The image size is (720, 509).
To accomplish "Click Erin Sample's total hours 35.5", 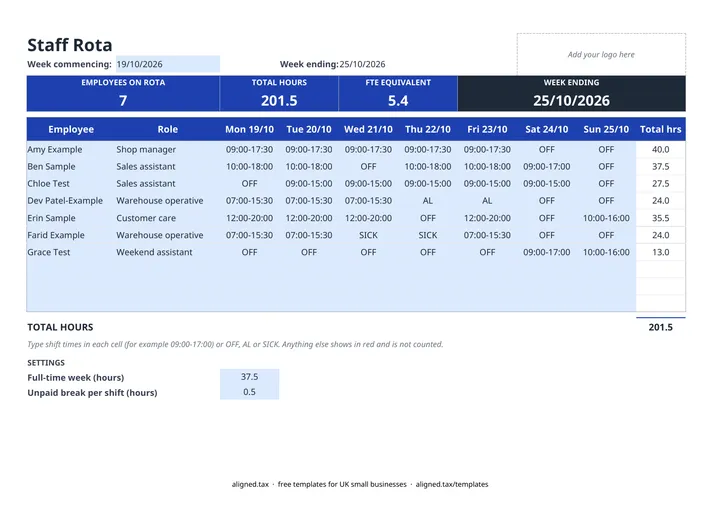I will 661,218.
